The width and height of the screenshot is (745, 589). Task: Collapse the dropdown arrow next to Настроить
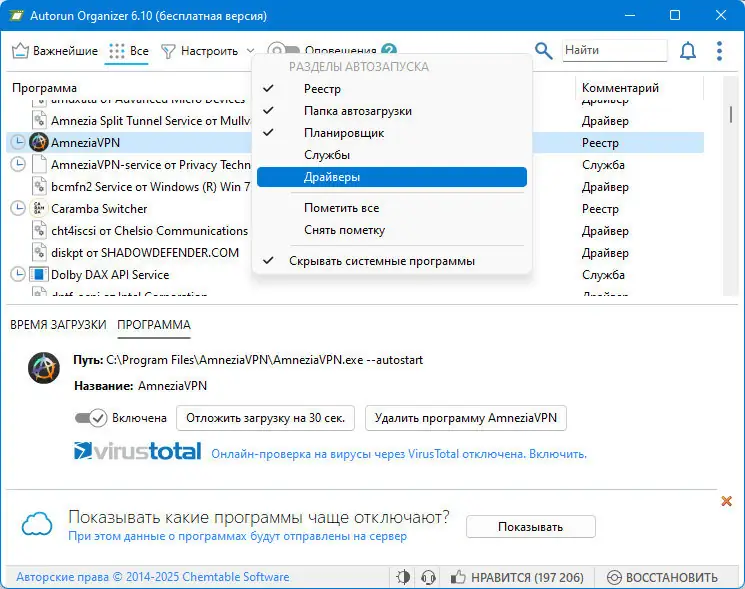(x=250, y=51)
